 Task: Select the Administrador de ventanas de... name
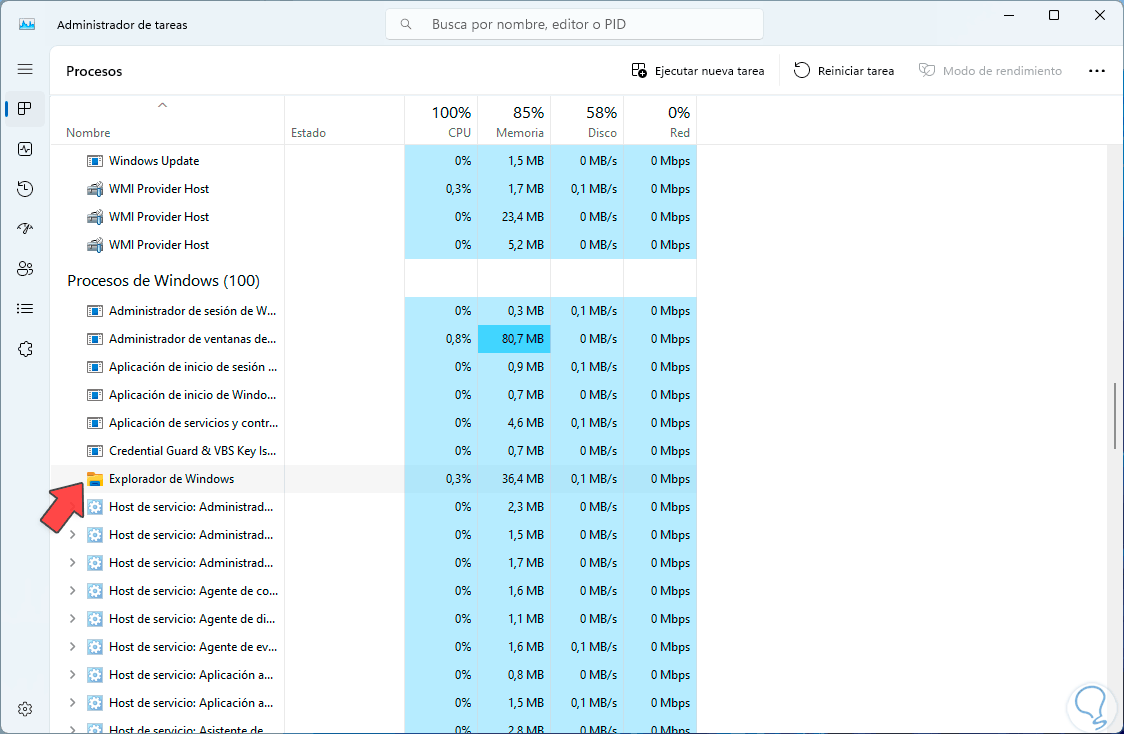pyautogui.click(x=192, y=339)
